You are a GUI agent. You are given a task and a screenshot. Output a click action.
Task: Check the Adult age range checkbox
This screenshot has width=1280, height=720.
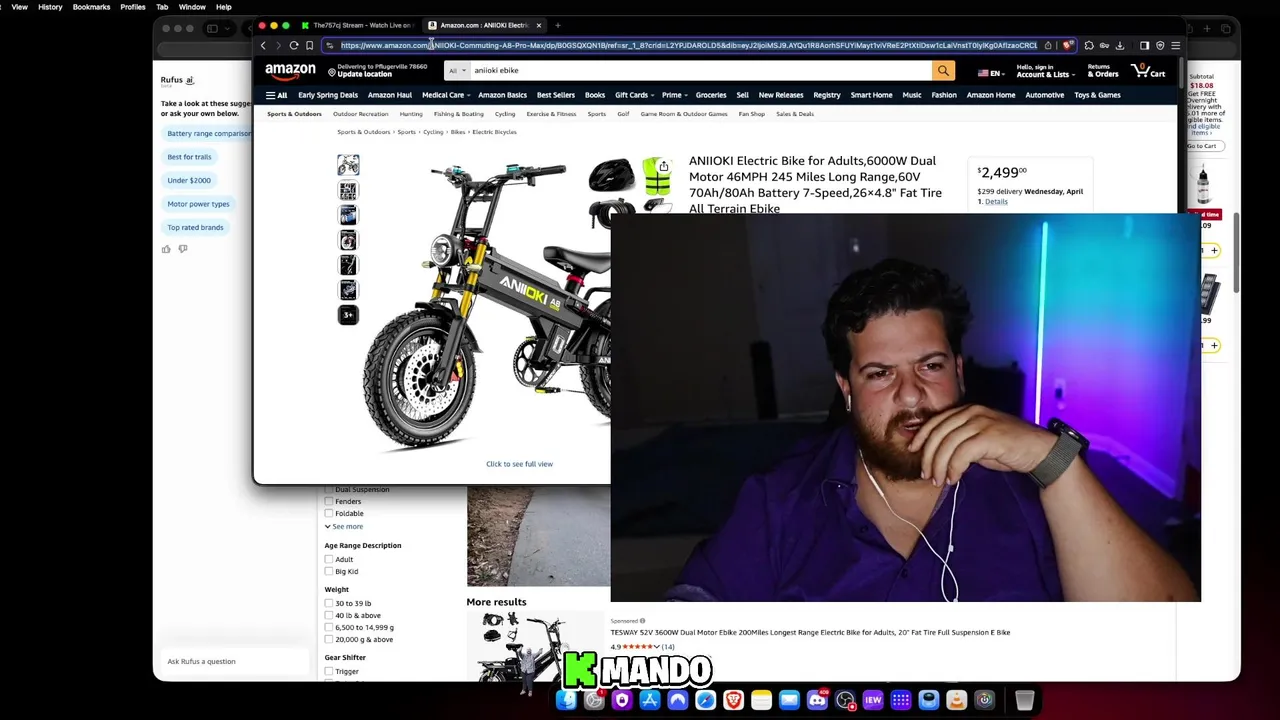click(329, 559)
